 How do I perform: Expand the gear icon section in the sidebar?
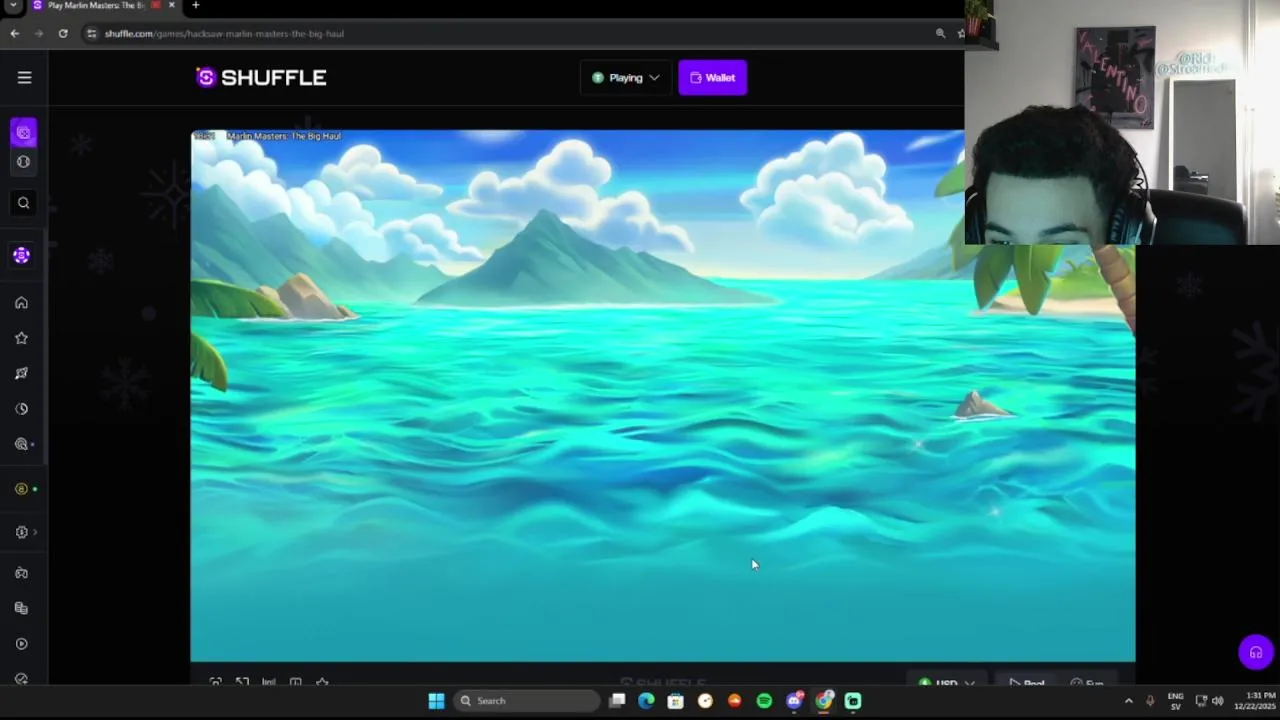[22, 532]
